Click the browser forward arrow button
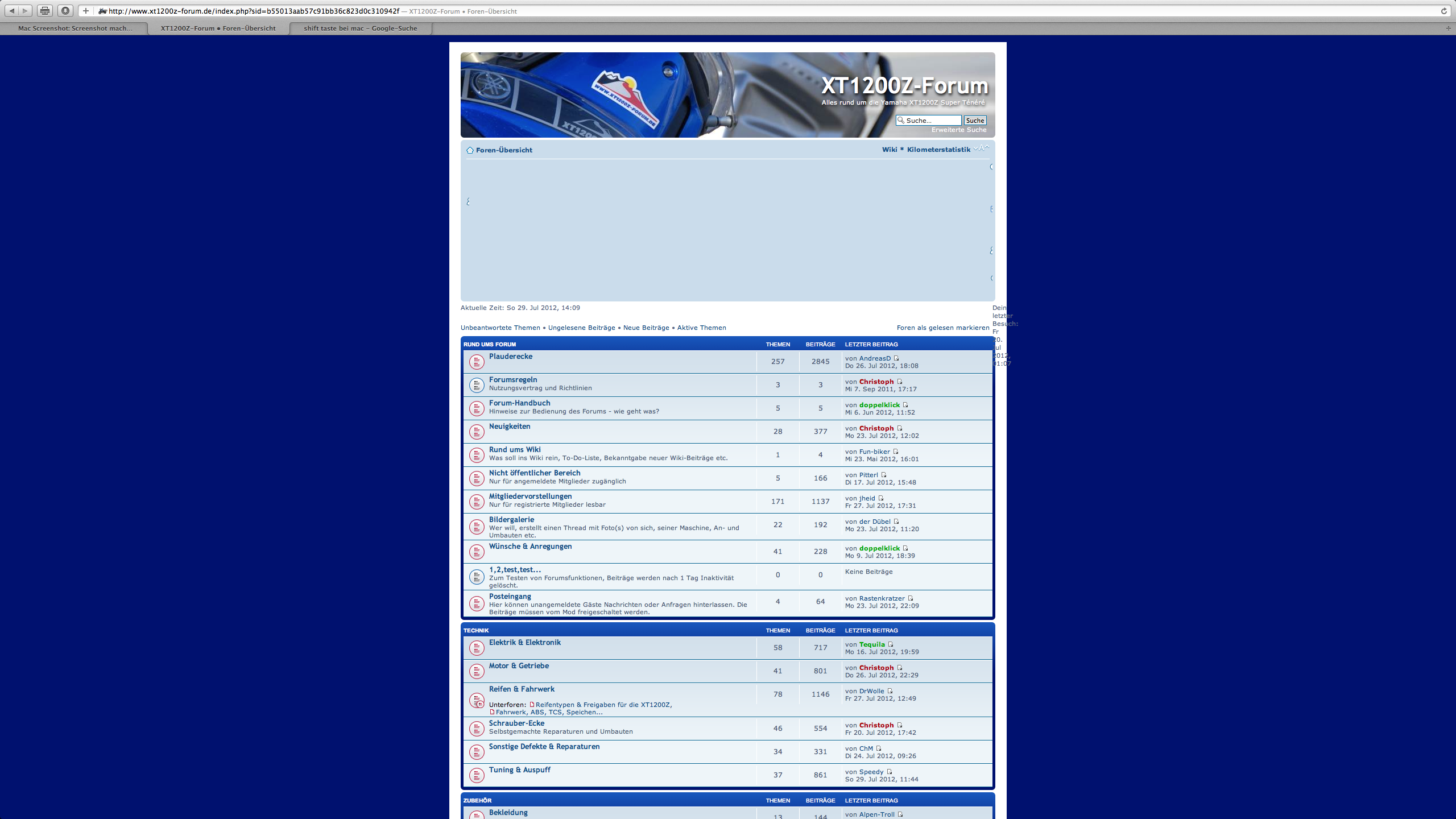 (25, 11)
